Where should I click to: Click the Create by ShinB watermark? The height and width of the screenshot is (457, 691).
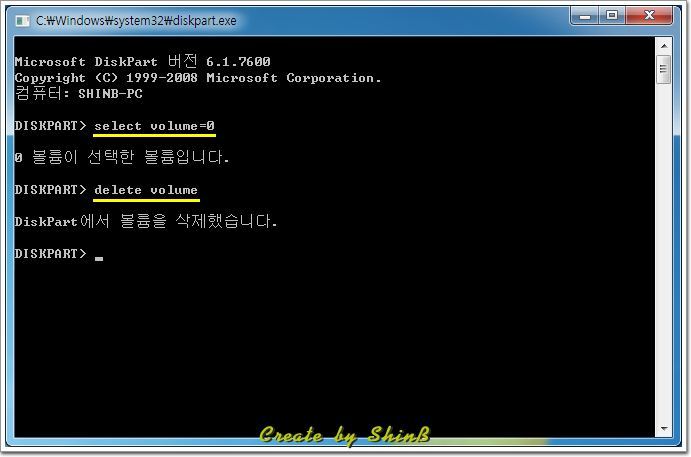click(345, 435)
